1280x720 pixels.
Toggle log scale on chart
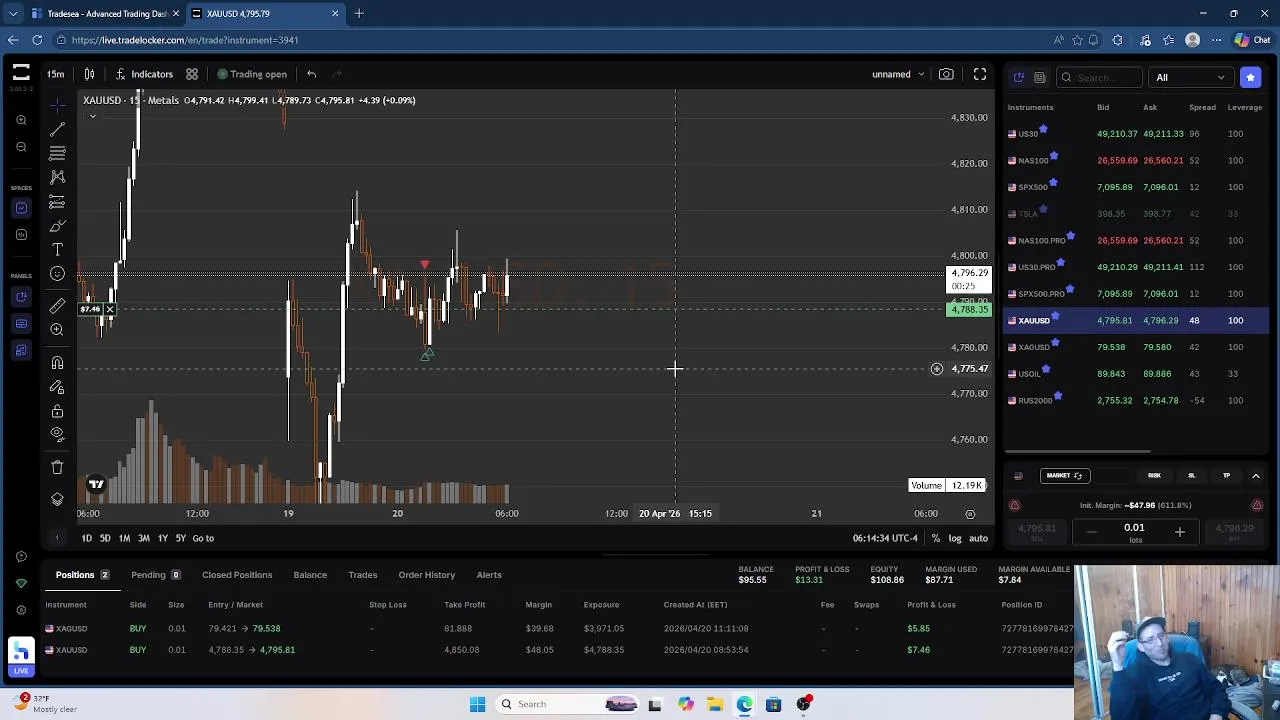point(955,538)
